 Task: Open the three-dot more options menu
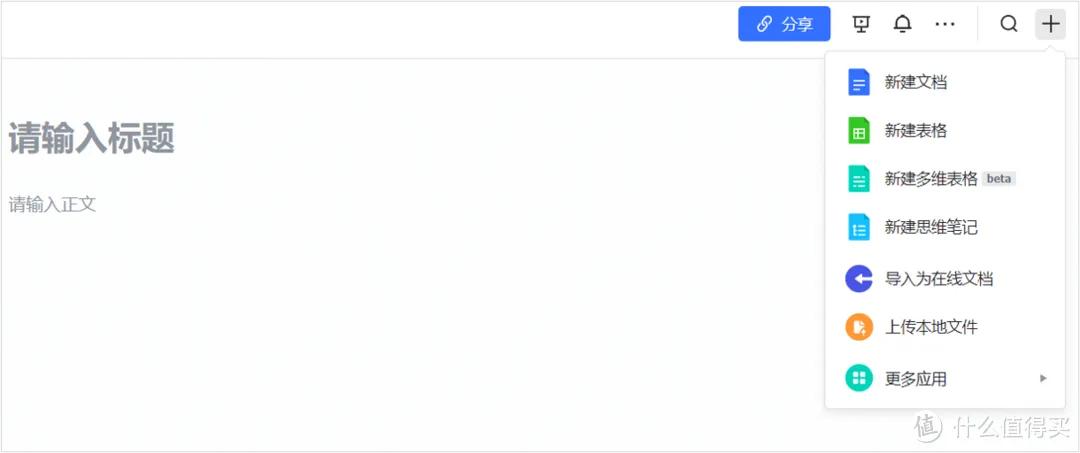tap(944, 24)
